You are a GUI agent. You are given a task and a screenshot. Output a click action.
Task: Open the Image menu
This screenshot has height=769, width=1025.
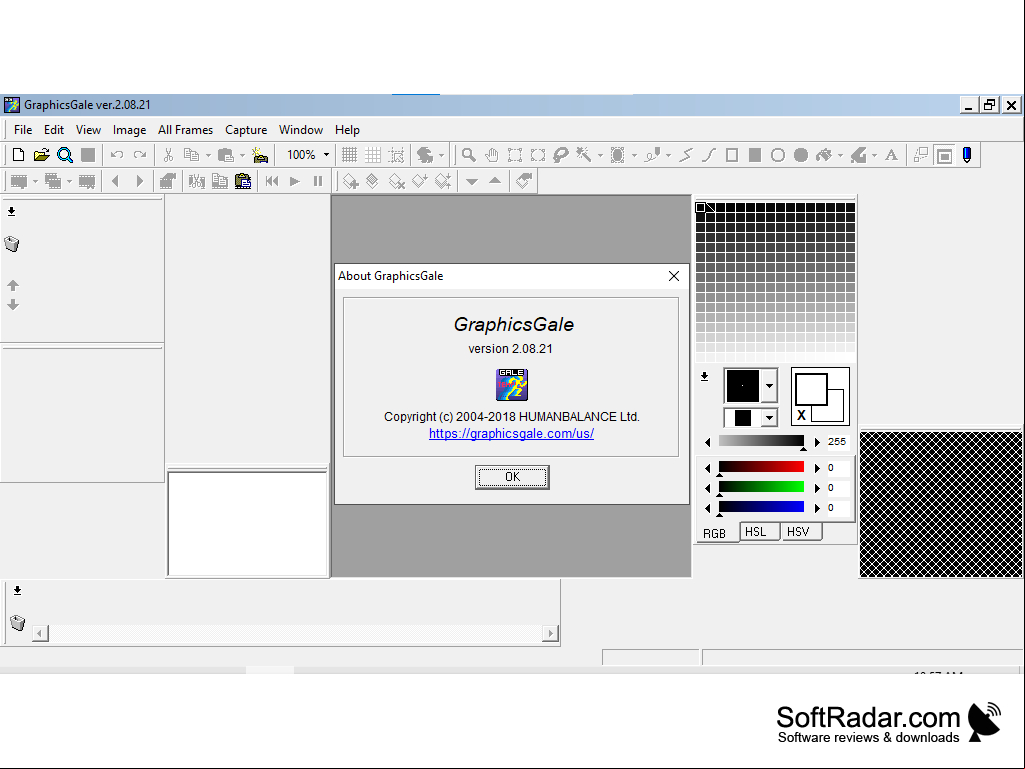[x=129, y=130]
